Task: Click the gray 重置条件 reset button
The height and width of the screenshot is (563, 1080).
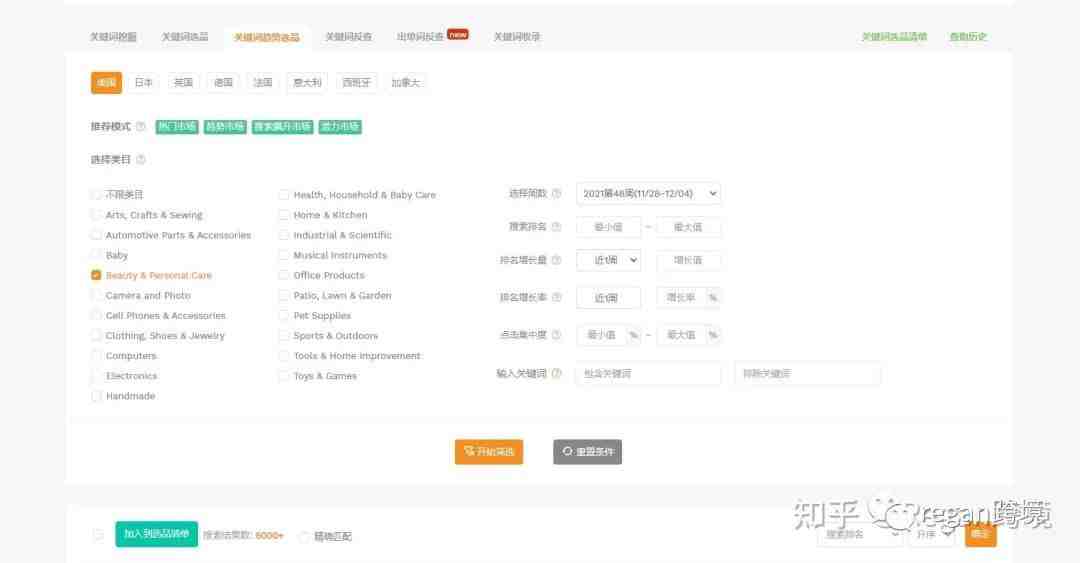Action: point(588,452)
